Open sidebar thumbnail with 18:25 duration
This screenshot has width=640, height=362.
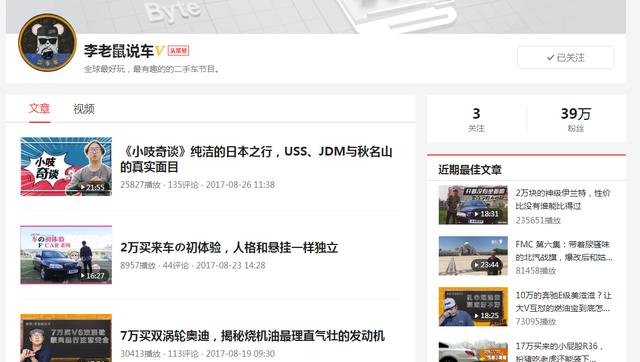point(473,306)
